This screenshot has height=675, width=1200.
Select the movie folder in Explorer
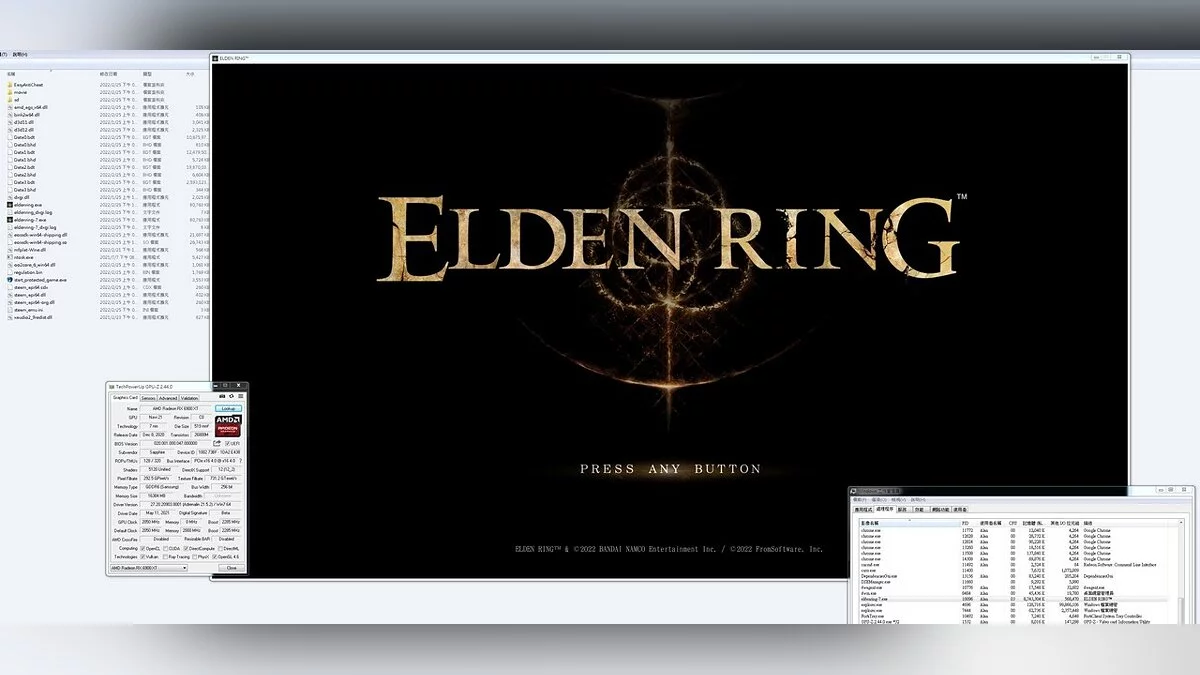(20, 92)
